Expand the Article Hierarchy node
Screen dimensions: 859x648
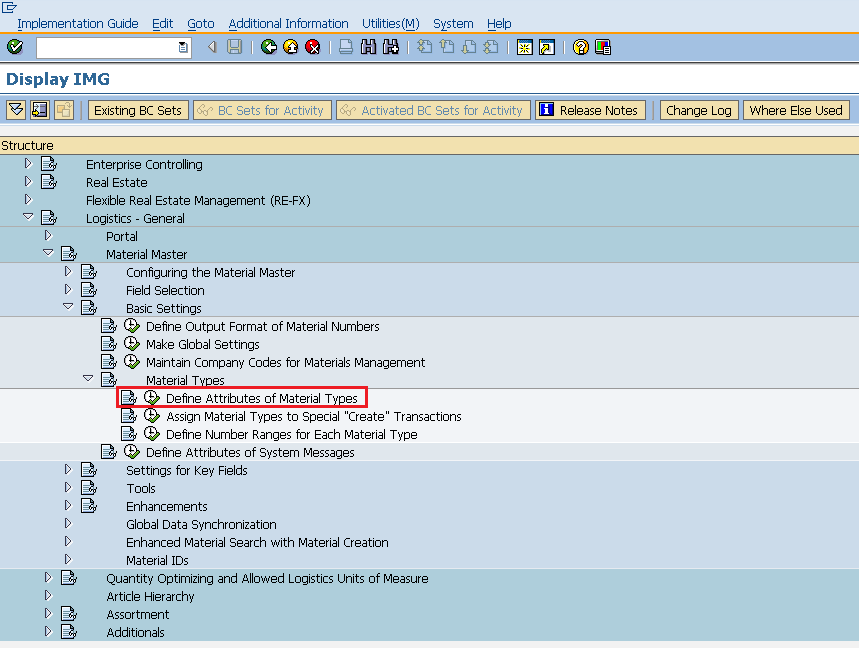[x=47, y=596]
